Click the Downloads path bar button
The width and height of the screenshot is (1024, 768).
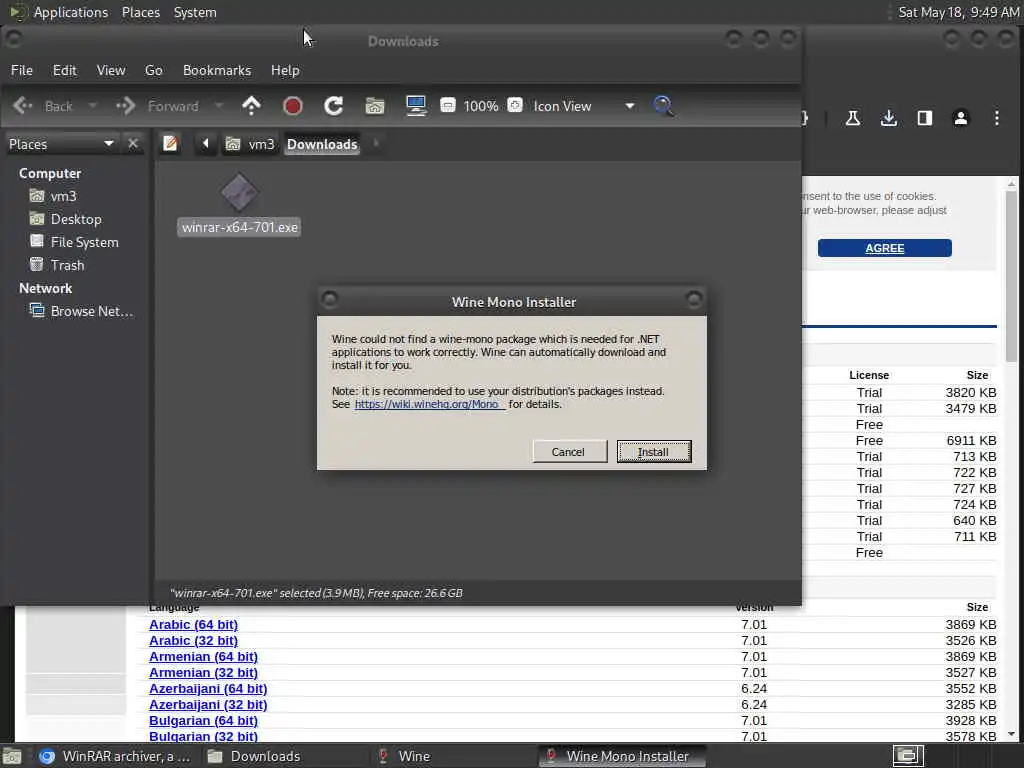pyautogui.click(x=322, y=144)
